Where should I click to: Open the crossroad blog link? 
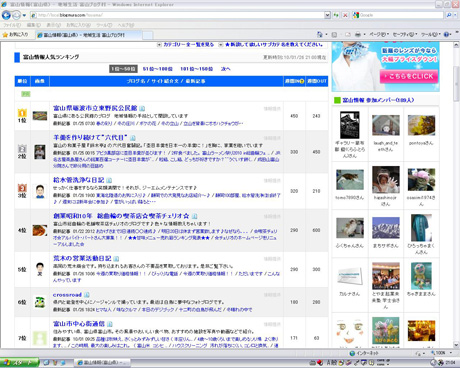click(x=67, y=295)
